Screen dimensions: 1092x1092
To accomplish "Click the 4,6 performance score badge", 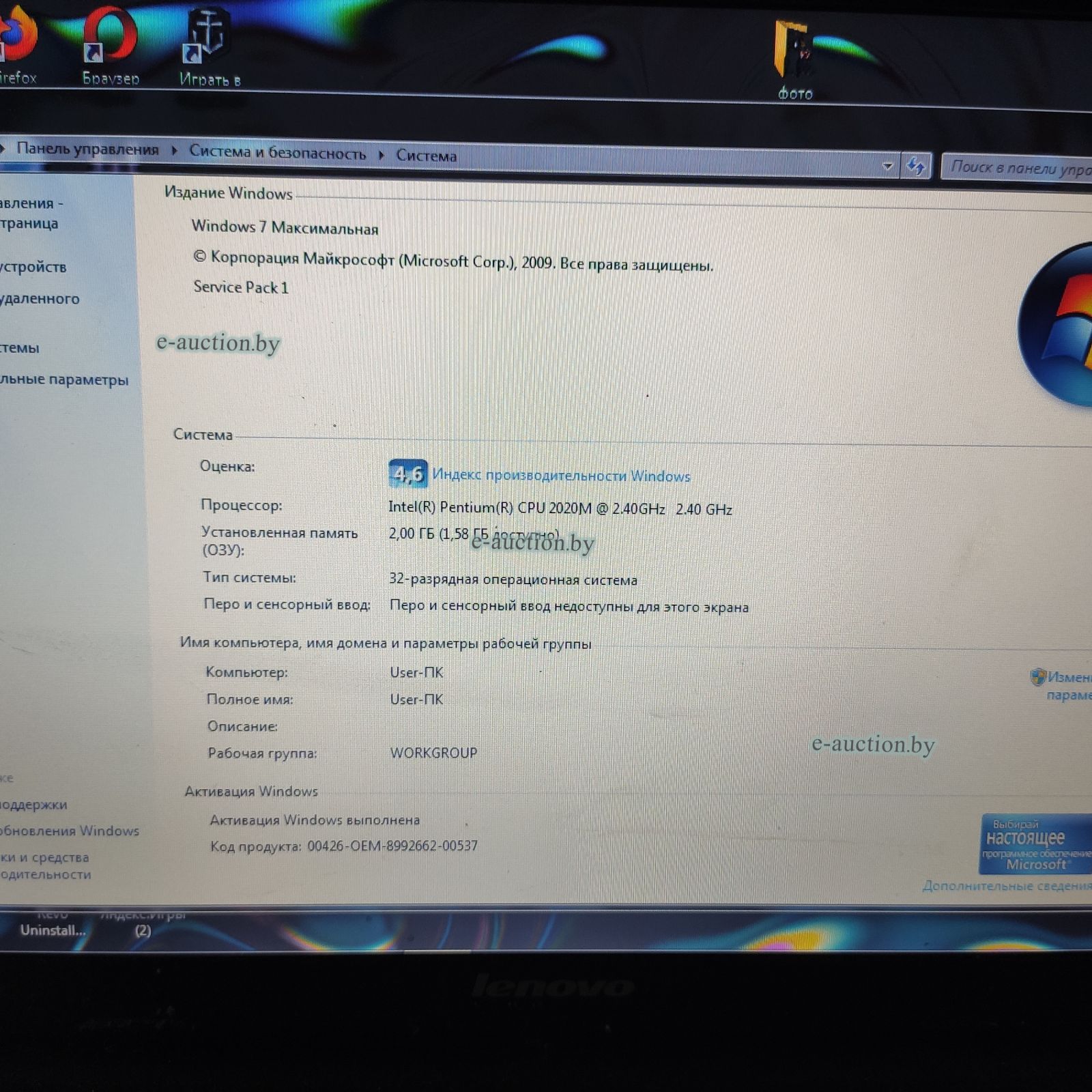I will 407,473.
